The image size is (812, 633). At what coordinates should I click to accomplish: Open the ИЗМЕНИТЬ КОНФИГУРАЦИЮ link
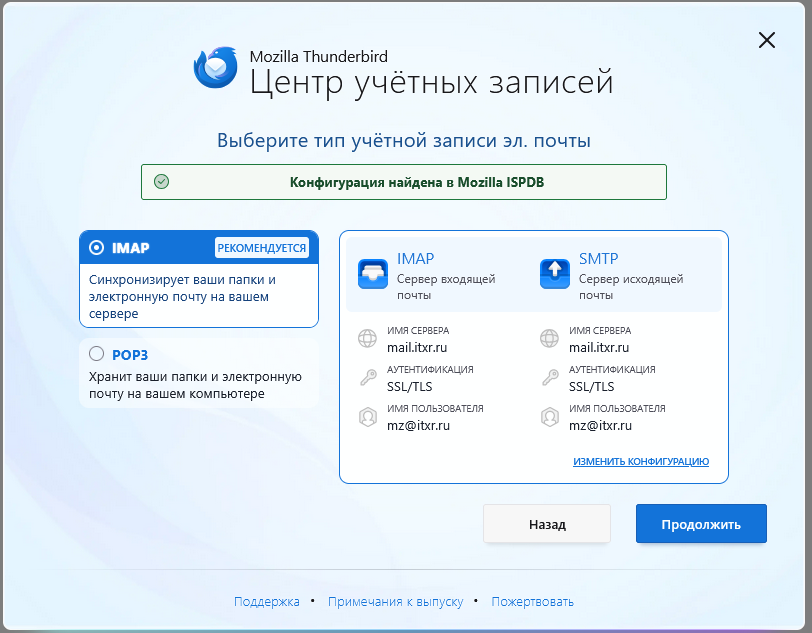(640, 462)
